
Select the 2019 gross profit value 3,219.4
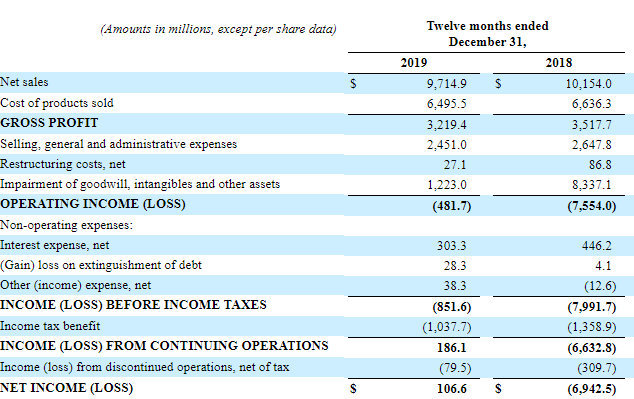tap(446, 125)
